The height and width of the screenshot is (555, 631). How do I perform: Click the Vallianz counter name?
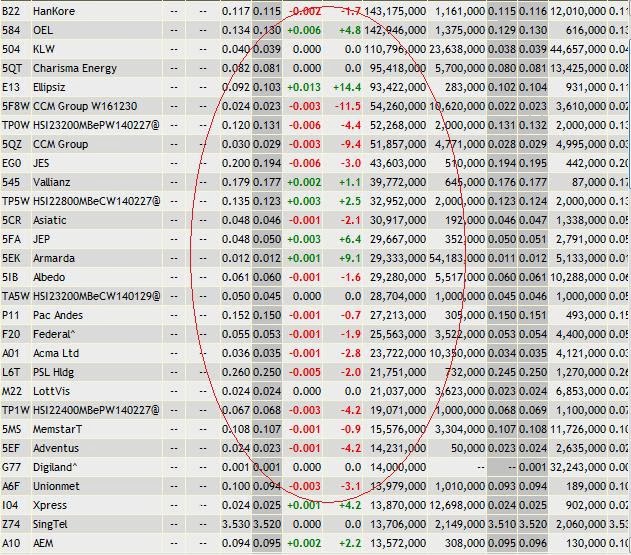(x=52, y=182)
